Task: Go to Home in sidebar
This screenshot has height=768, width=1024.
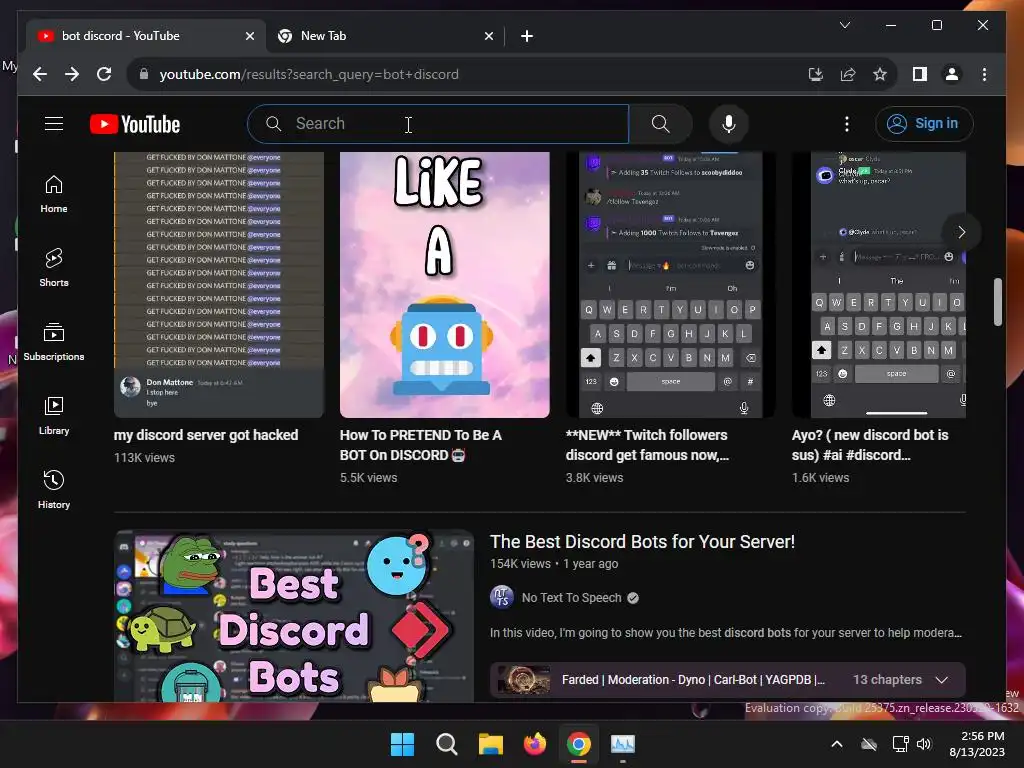Action: point(54,194)
